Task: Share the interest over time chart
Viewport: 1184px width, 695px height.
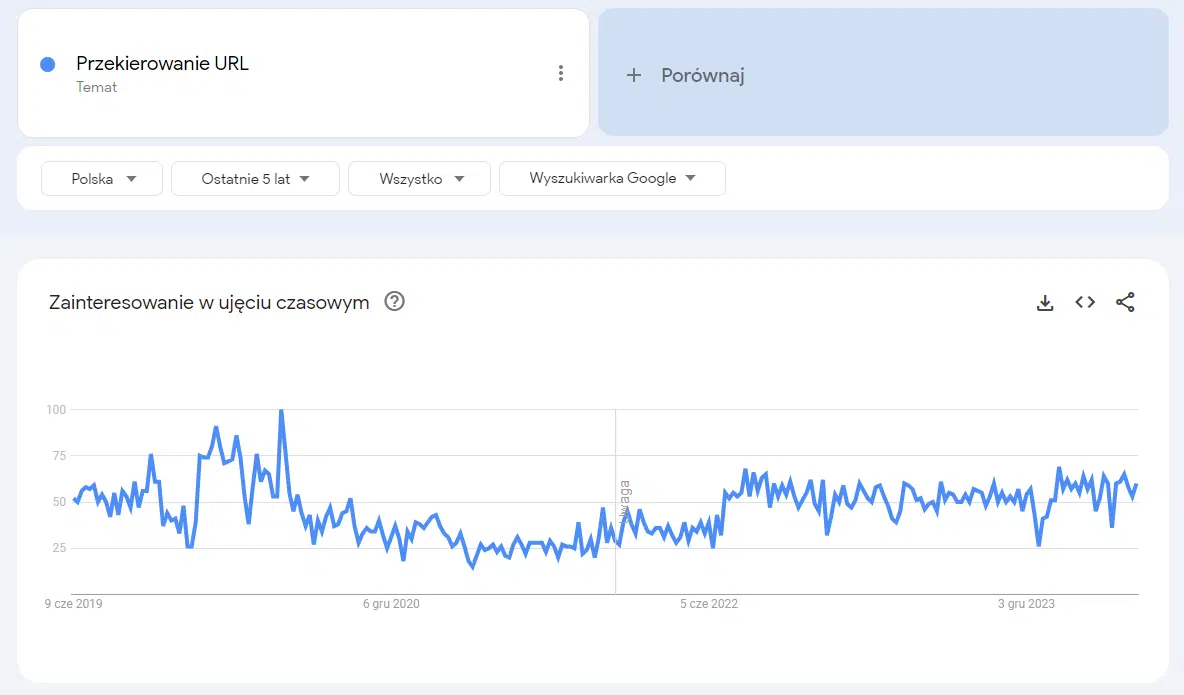Action: click(1125, 302)
